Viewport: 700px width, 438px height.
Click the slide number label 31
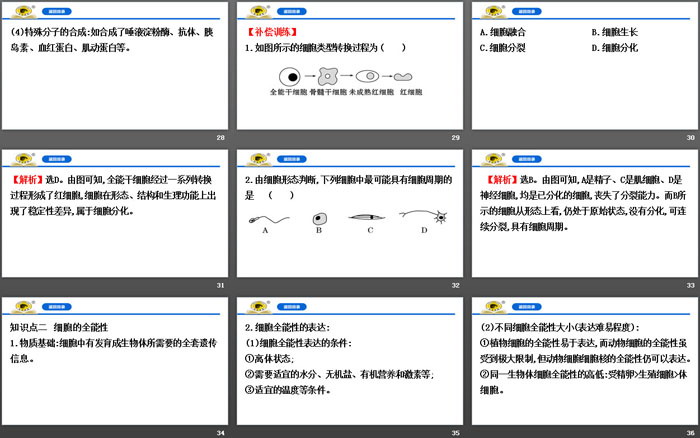(221, 285)
